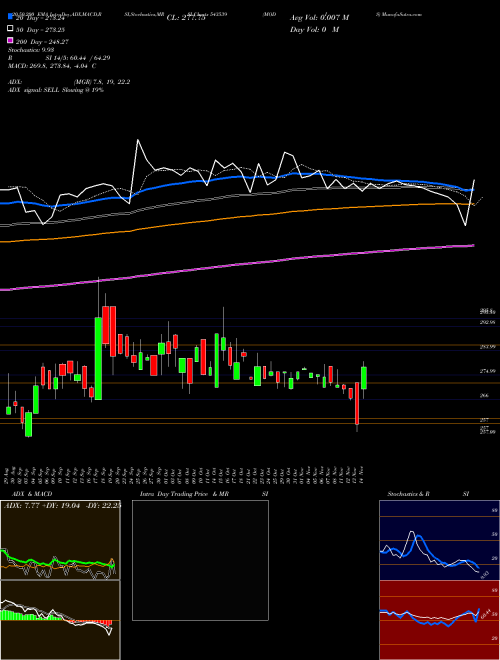Click the MACD: 269.8, 273.84, -4.04 reading

[52, 66]
